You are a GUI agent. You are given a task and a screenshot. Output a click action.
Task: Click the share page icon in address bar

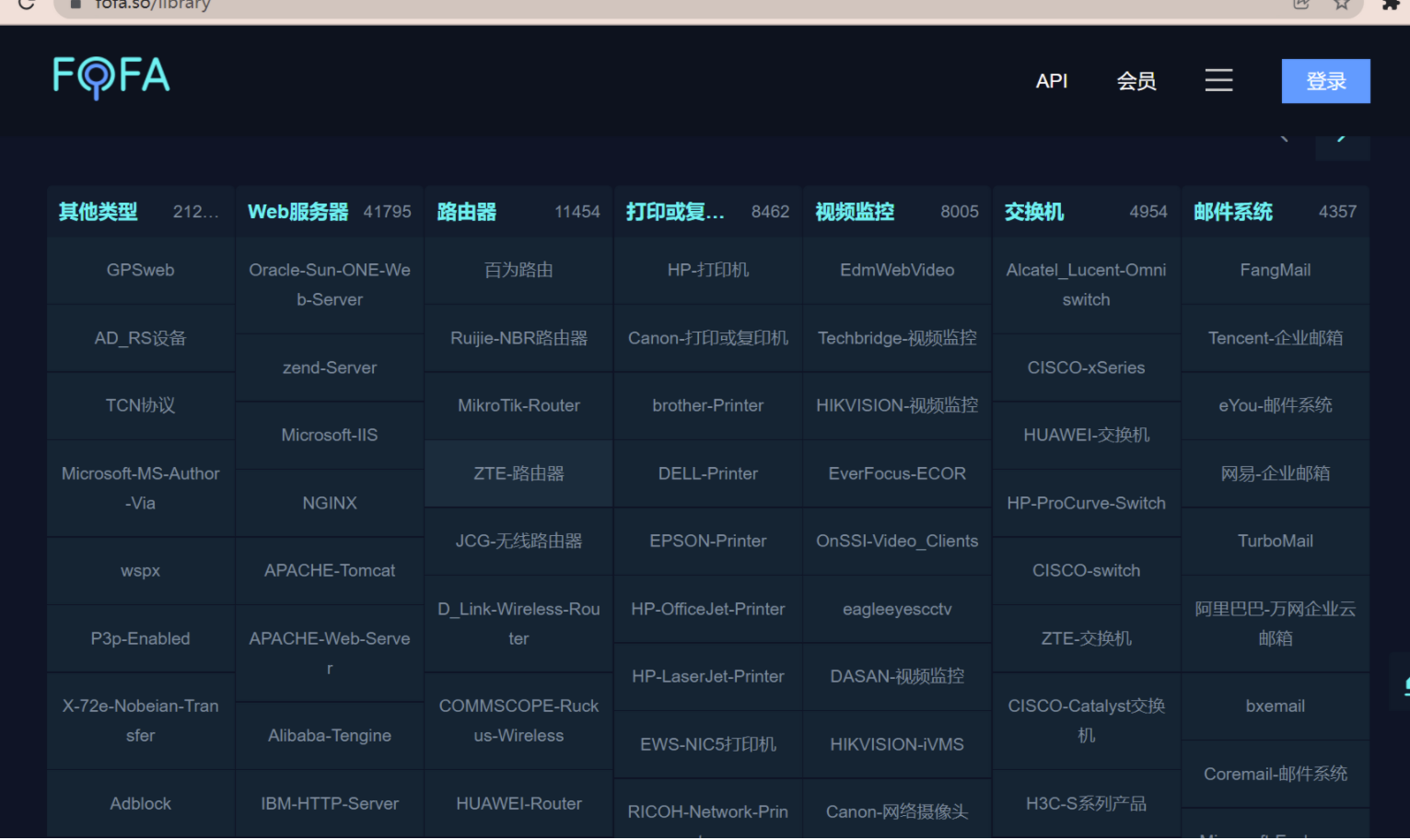tap(1301, 5)
